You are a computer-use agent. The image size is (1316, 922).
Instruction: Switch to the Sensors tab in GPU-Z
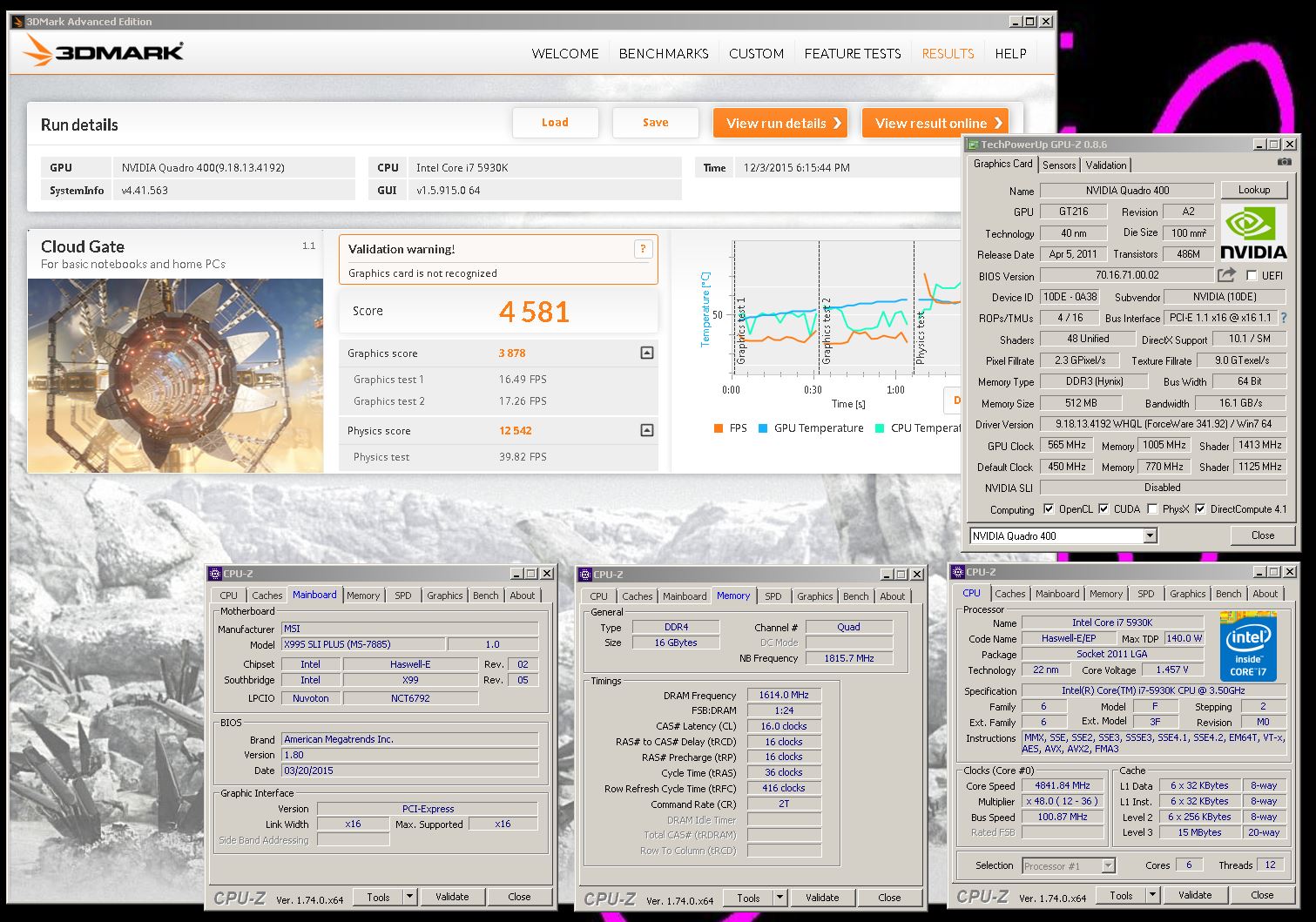pyautogui.click(x=1058, y=165)
